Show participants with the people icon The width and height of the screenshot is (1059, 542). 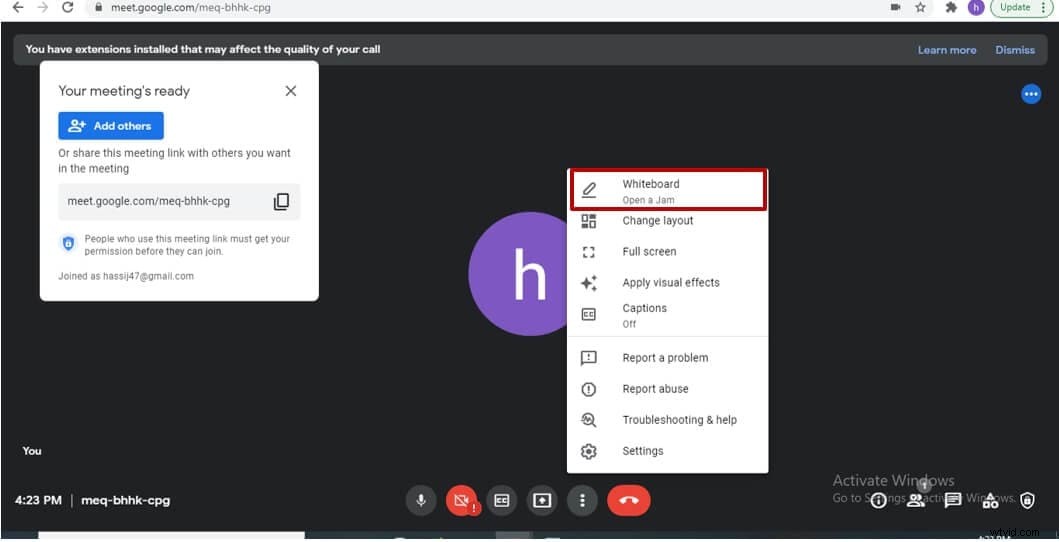point(916,501)
